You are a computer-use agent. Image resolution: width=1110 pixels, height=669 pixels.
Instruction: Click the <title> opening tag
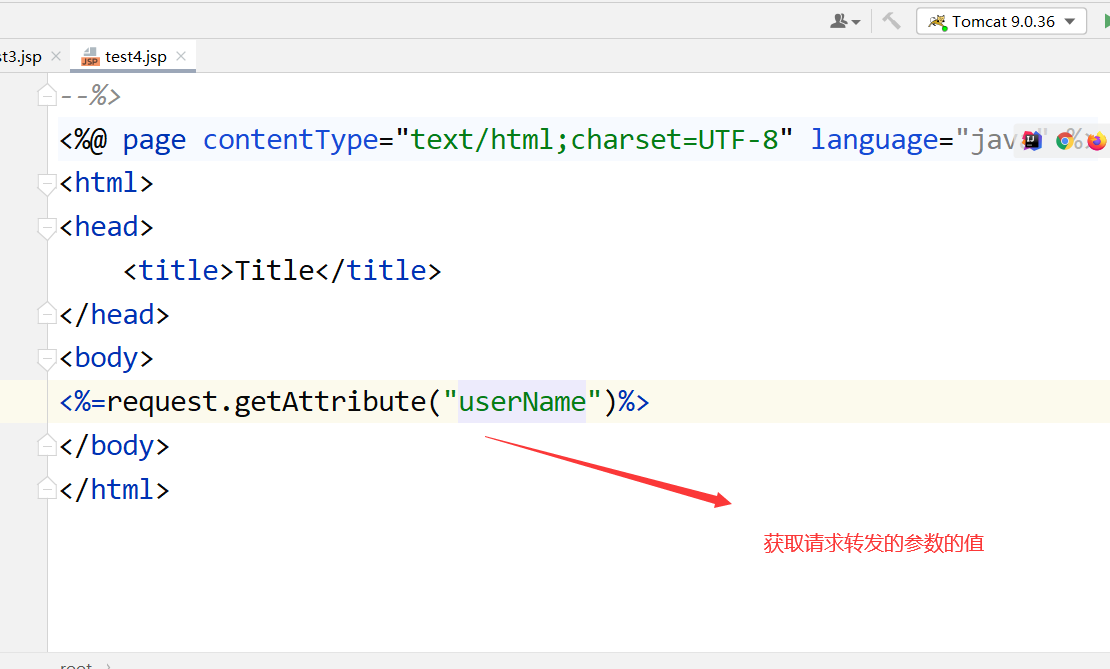[178, 270]
